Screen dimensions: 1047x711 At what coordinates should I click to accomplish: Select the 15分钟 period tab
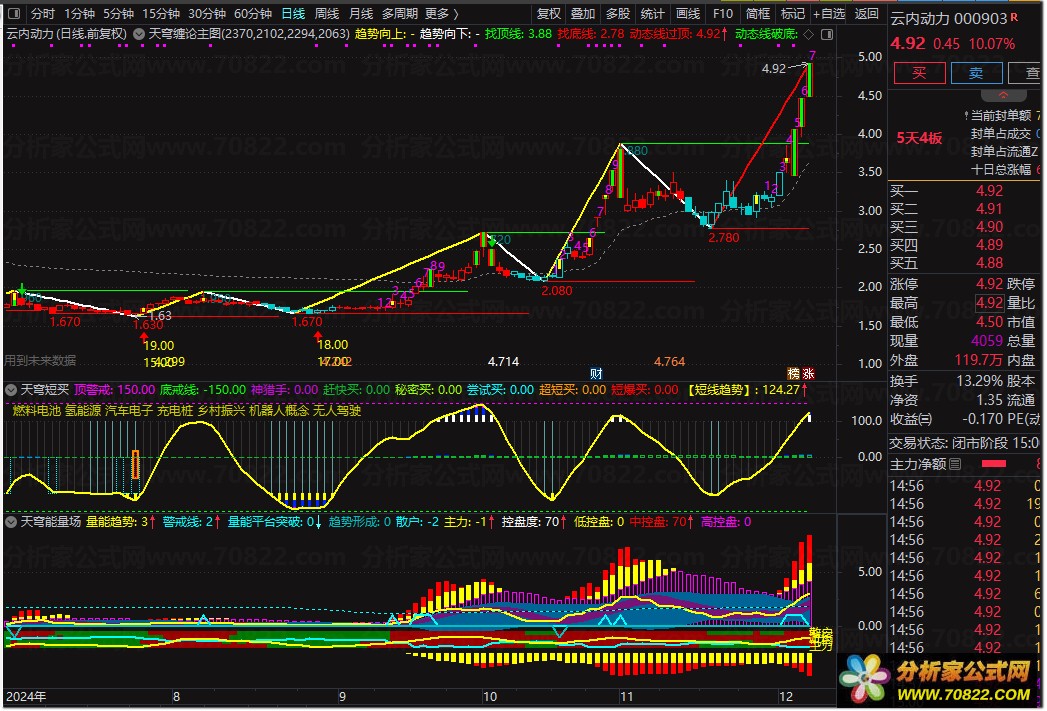tap(161, 13)
